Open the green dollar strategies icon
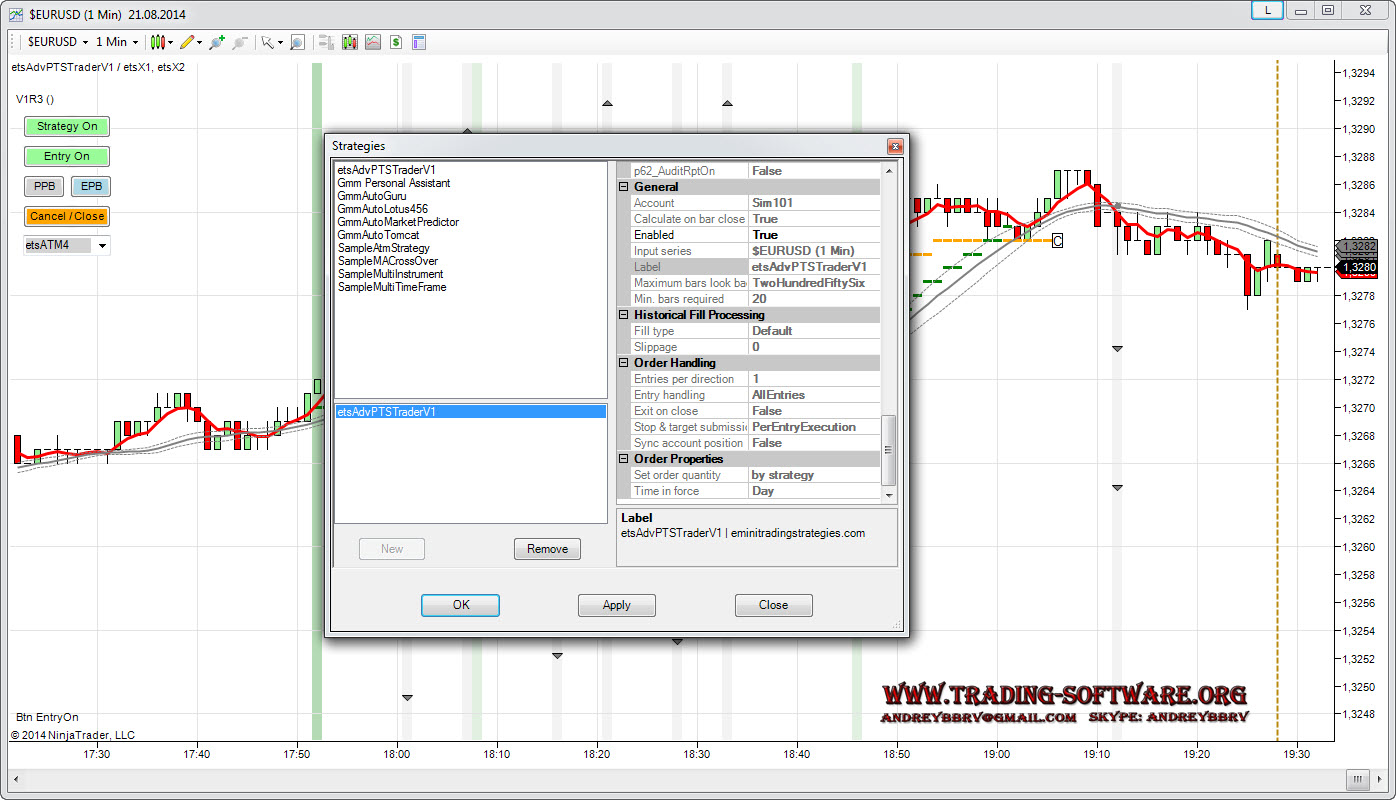The image size is (1396, 800). [396, 42]
